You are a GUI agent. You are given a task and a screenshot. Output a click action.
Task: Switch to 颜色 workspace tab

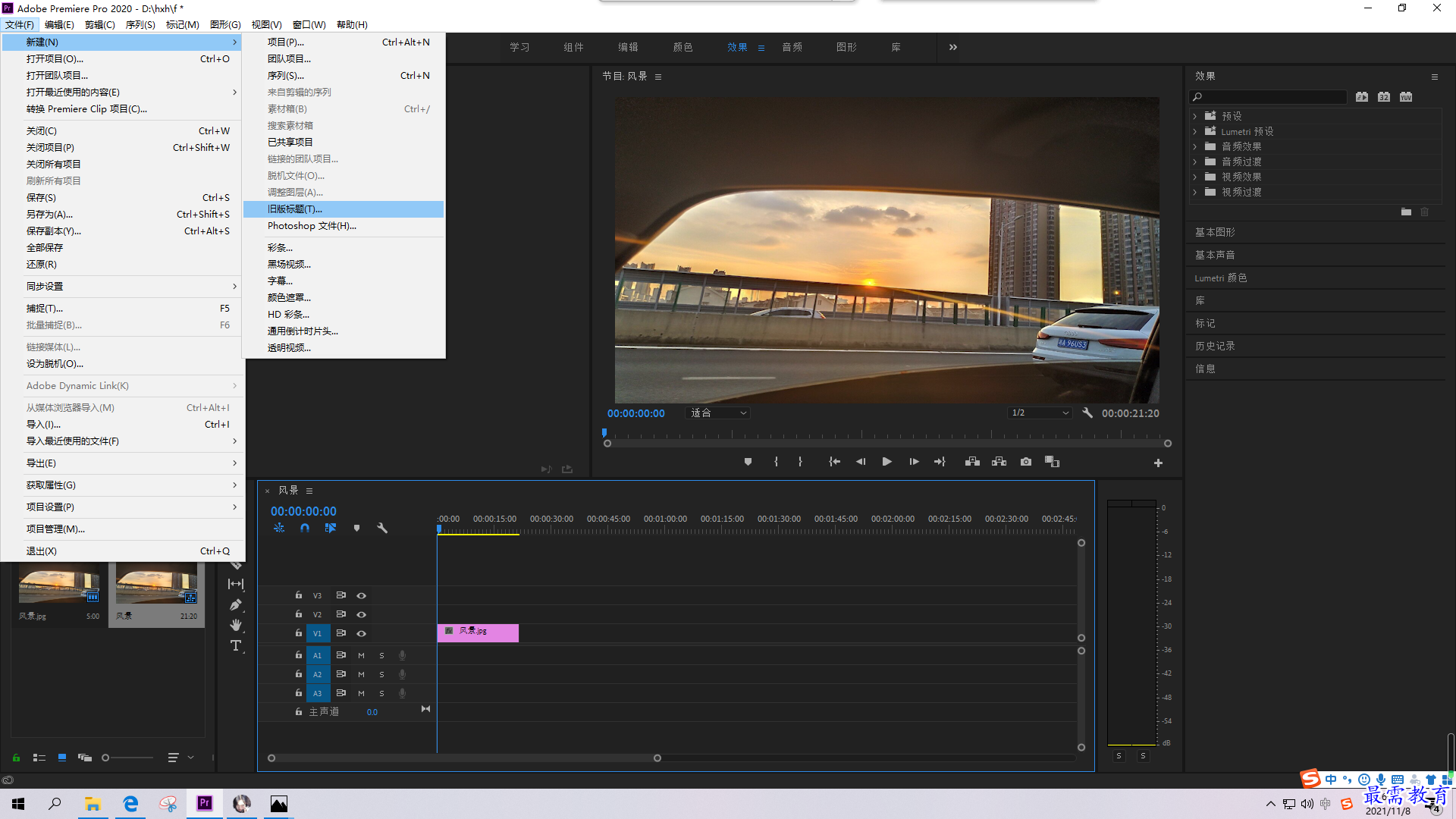click(x=682, y=47)
